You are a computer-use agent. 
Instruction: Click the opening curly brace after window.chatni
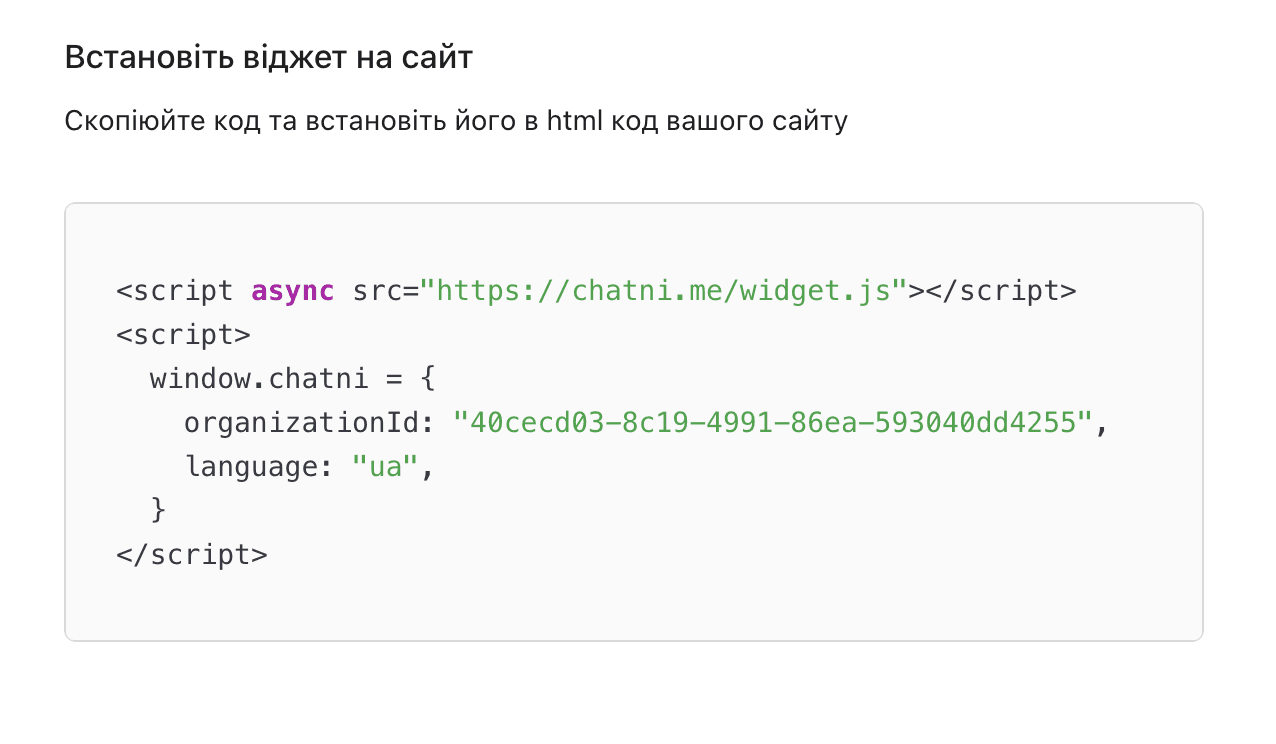427,379
